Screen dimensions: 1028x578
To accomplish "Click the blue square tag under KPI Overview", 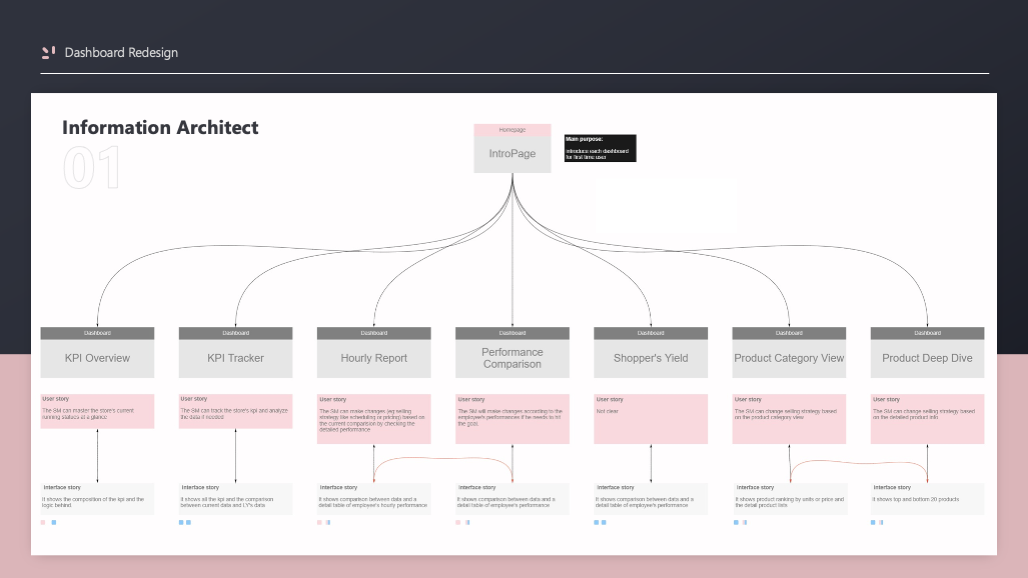I will tap(54, 522).
